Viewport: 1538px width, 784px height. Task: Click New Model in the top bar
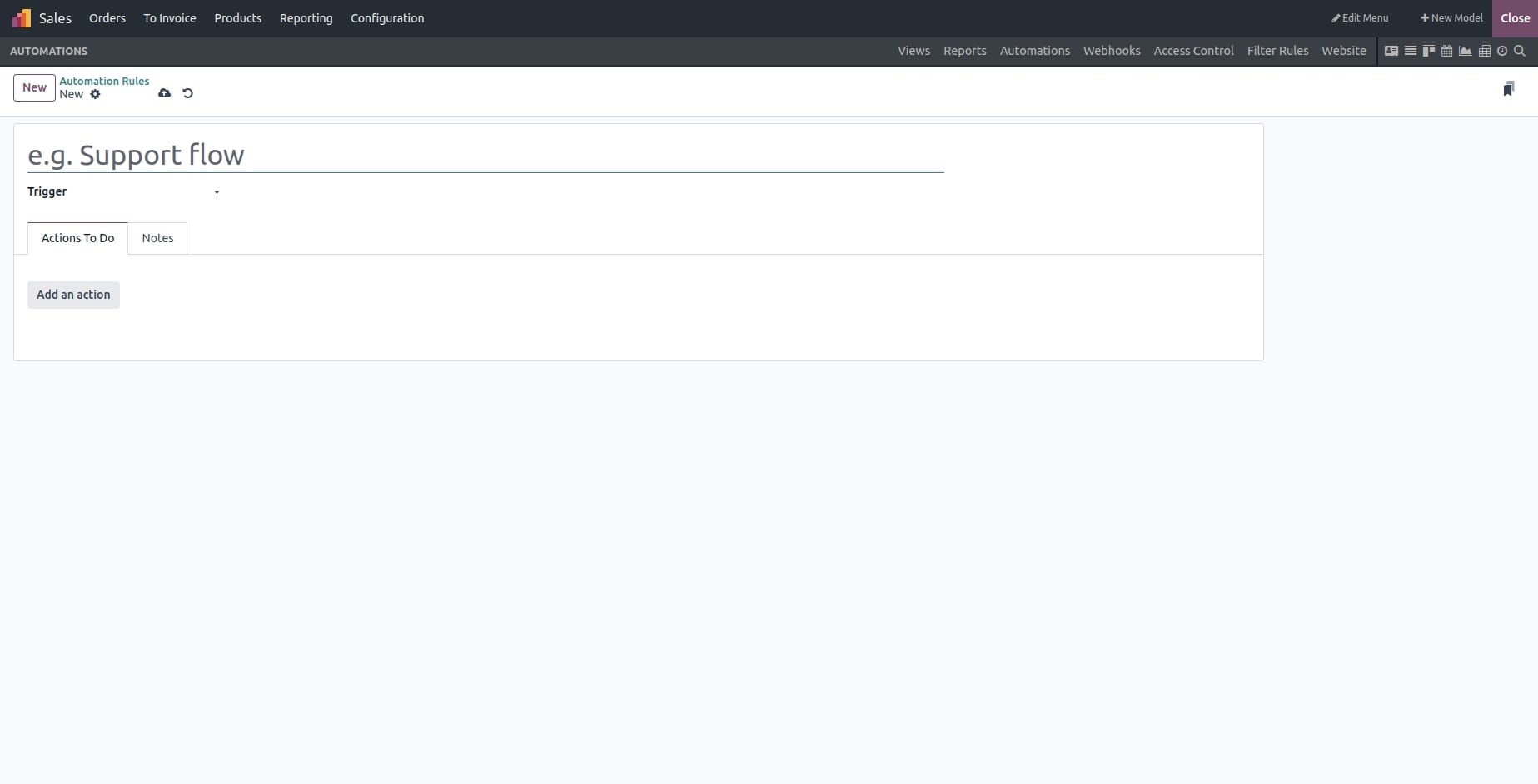coord(1451,18)
